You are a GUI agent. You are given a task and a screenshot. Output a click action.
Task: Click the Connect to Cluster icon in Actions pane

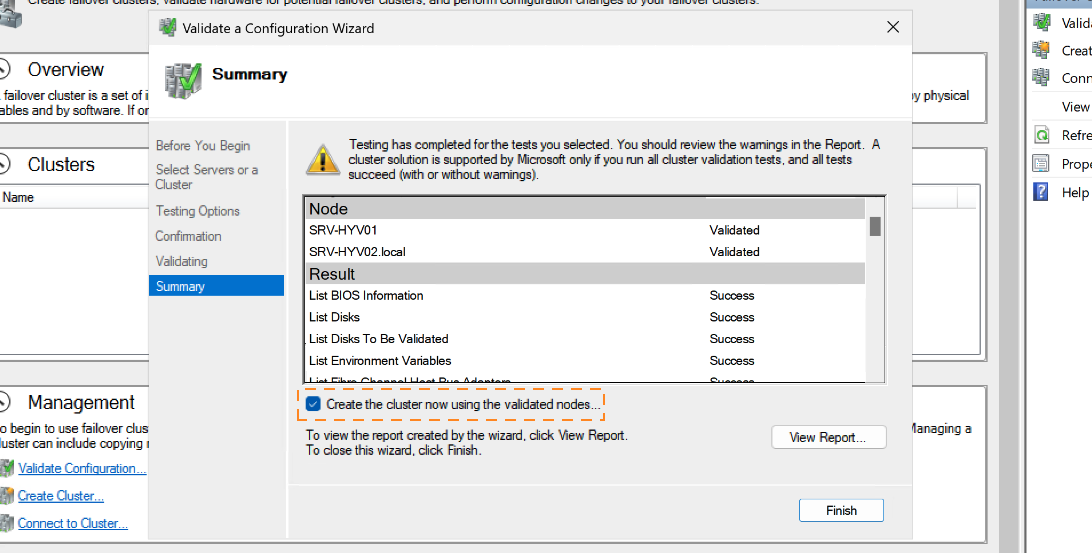[x=1042, y=78]
